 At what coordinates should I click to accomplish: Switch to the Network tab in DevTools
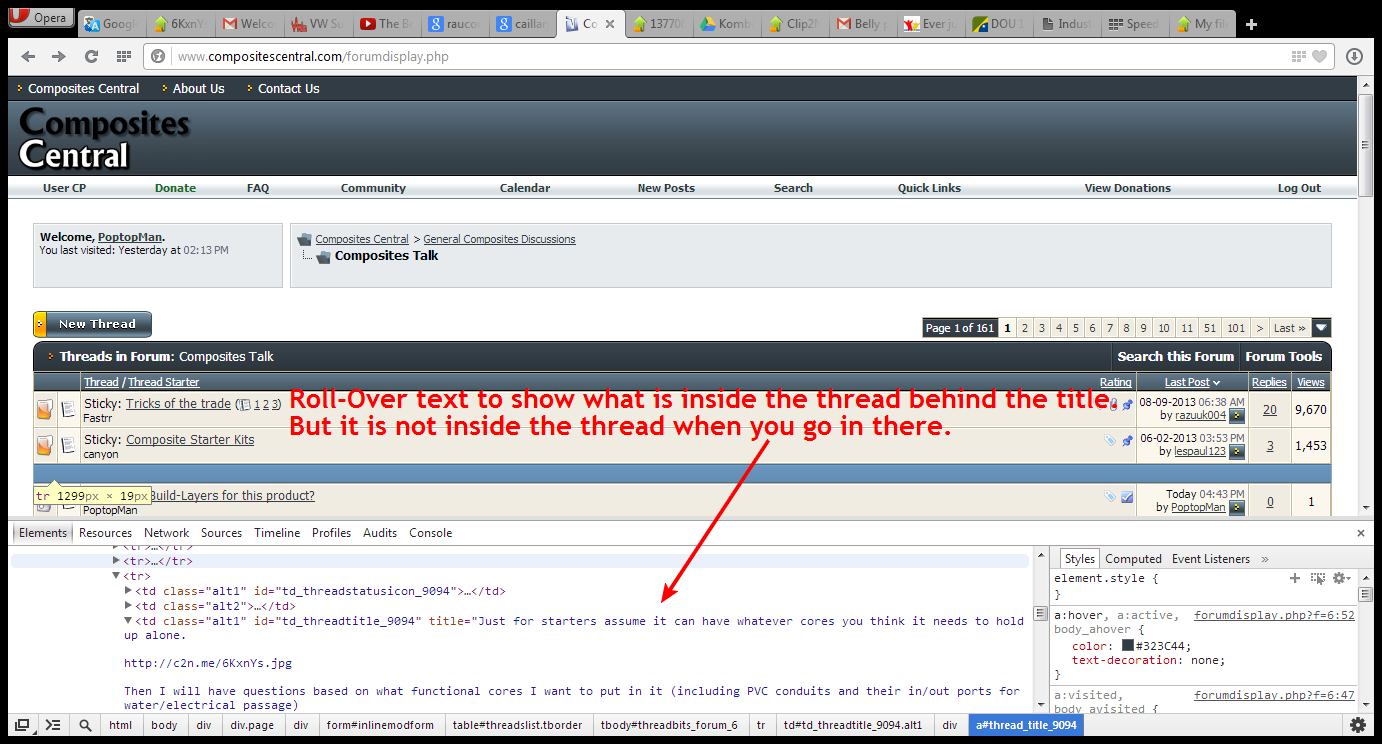point(166,533)
